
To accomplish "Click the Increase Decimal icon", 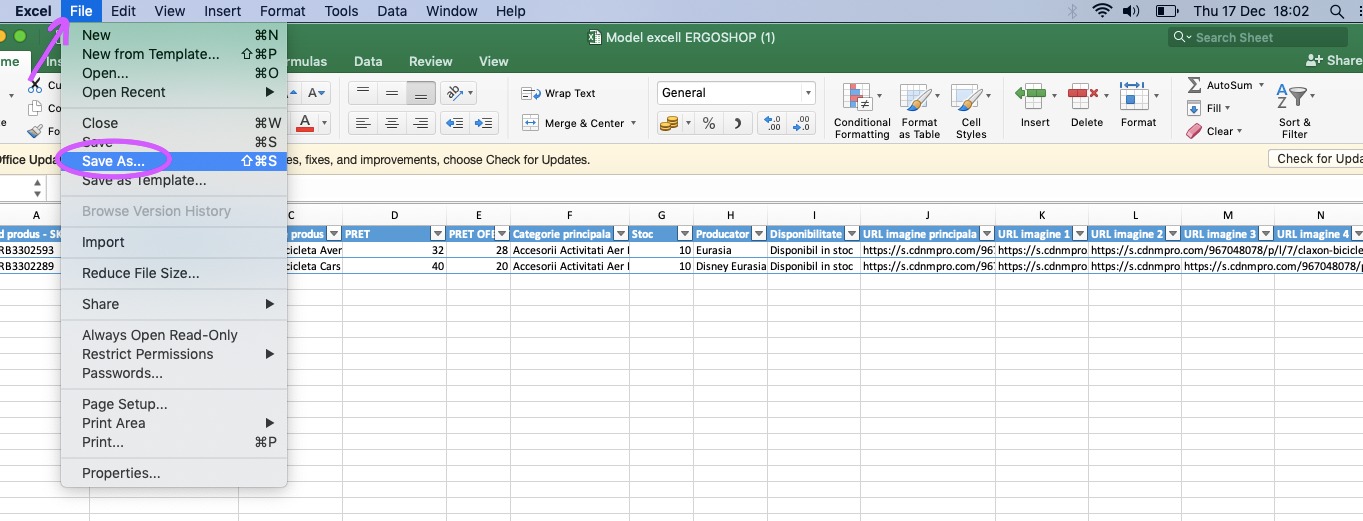I will 772,123.
